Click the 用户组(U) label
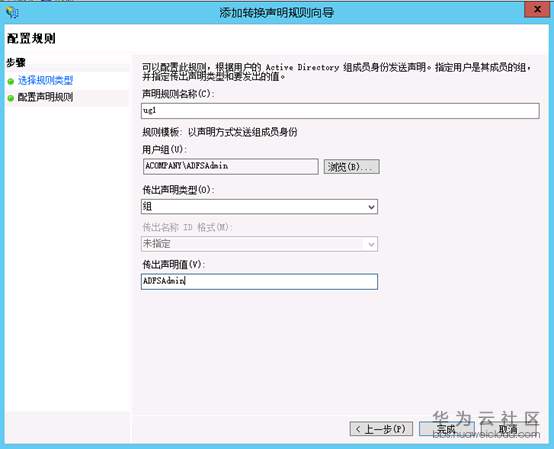Image resolution: width=554 pixels, height=449 pixels. pyautogui.click(x=164, y=149)
